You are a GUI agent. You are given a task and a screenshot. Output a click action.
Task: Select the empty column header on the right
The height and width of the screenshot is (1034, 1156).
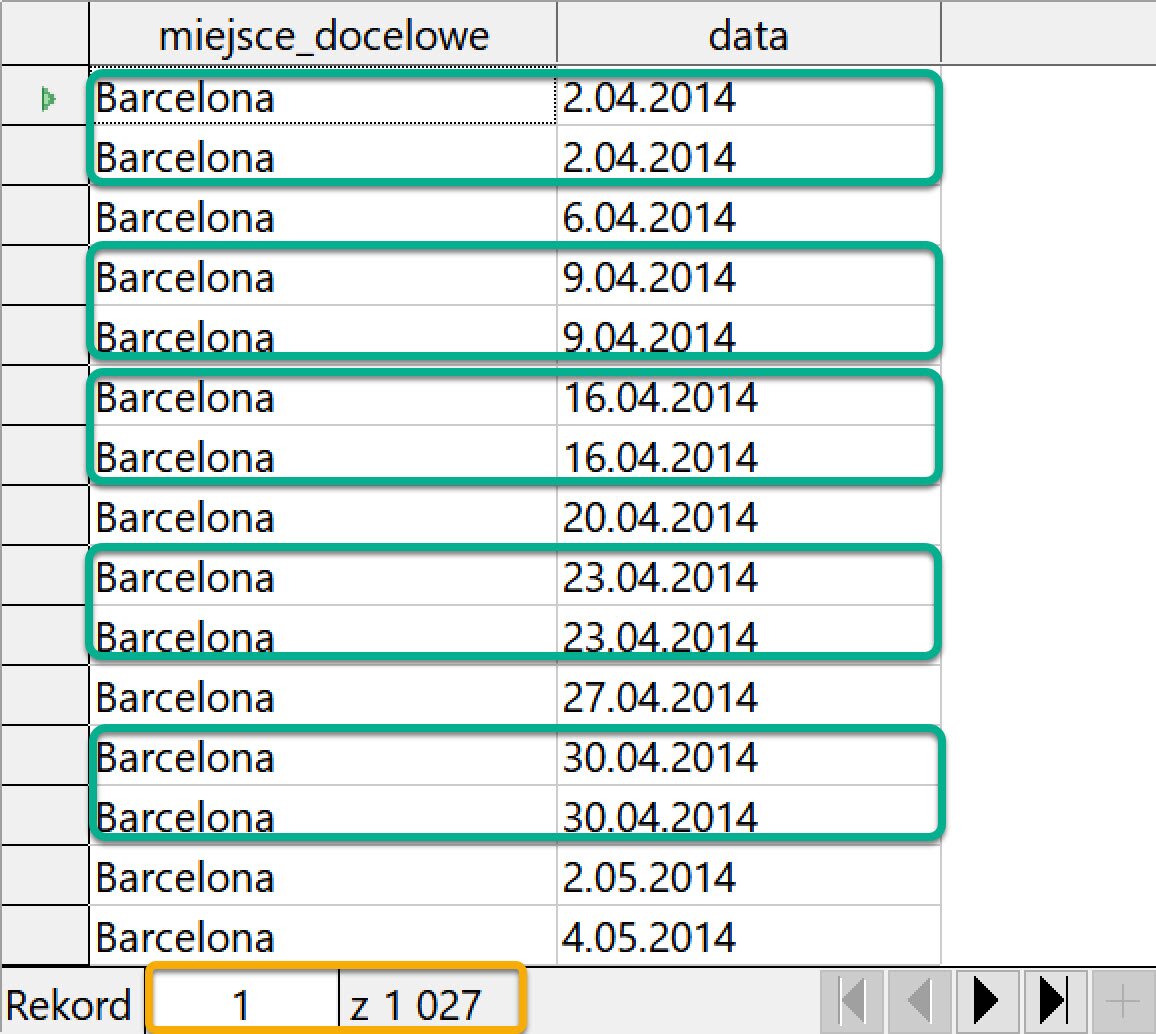point(1048,35)
